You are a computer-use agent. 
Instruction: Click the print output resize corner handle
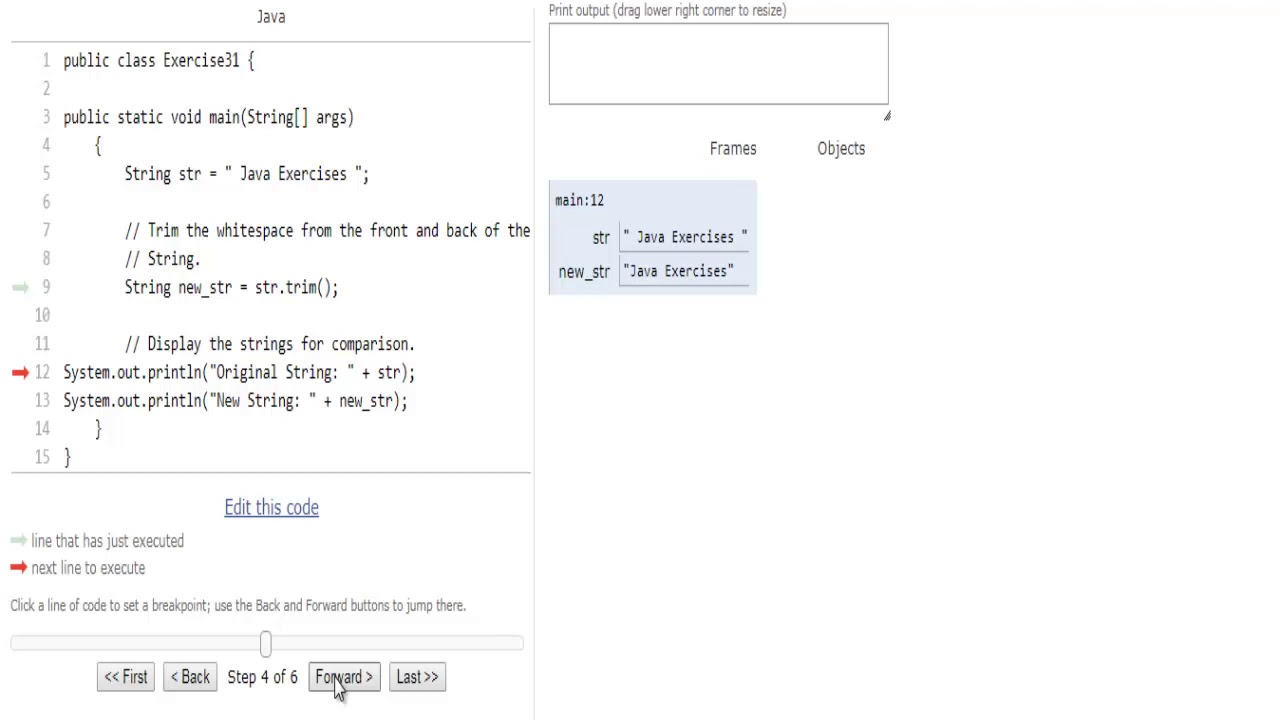coord(886,116)
